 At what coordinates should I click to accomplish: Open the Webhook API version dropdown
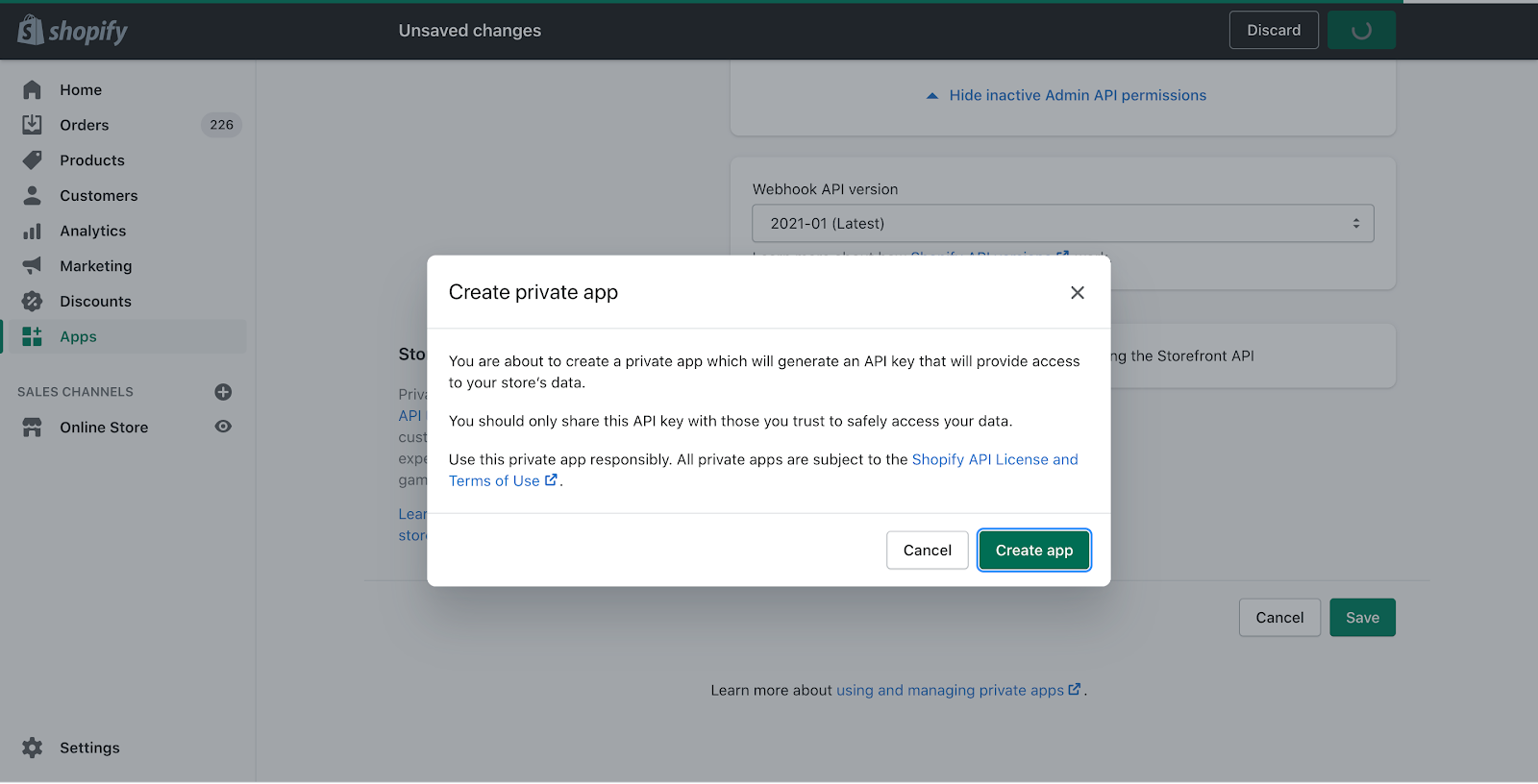click(1062, 224)
